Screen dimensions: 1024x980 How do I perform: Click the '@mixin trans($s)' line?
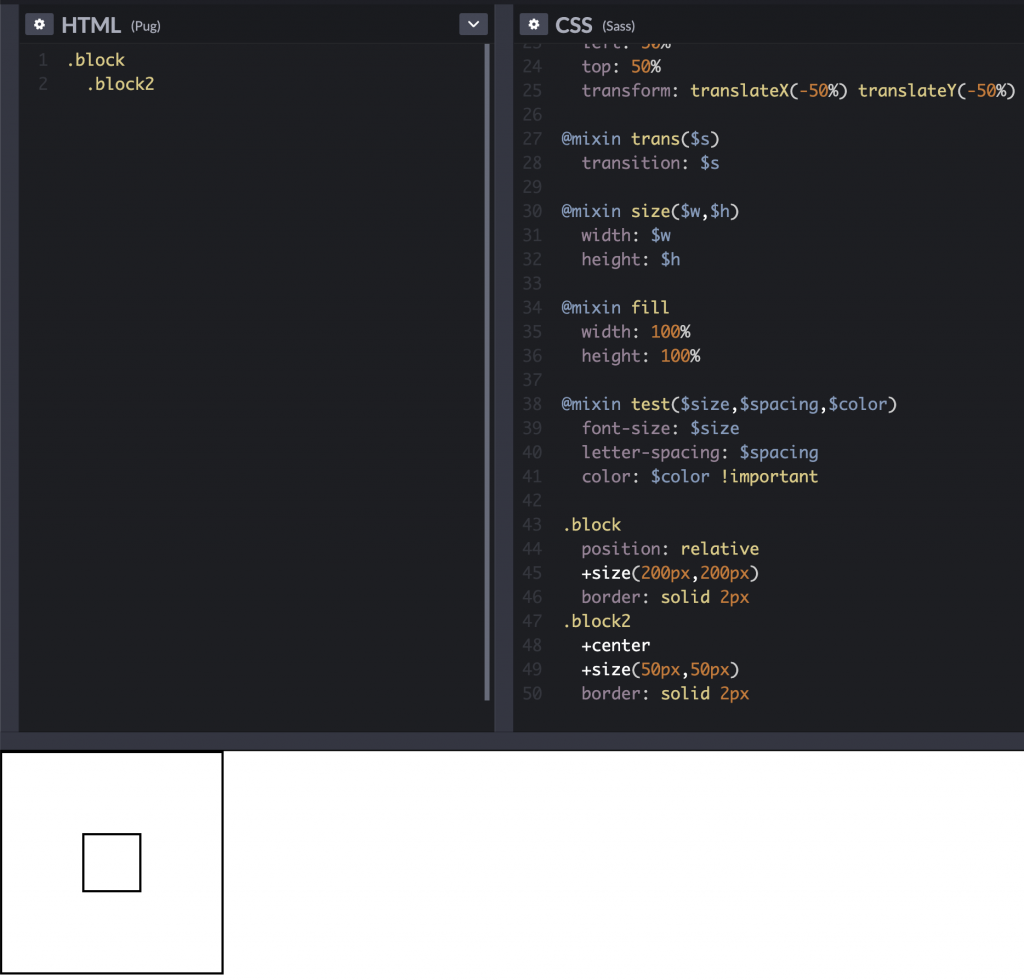pos(640,139)
